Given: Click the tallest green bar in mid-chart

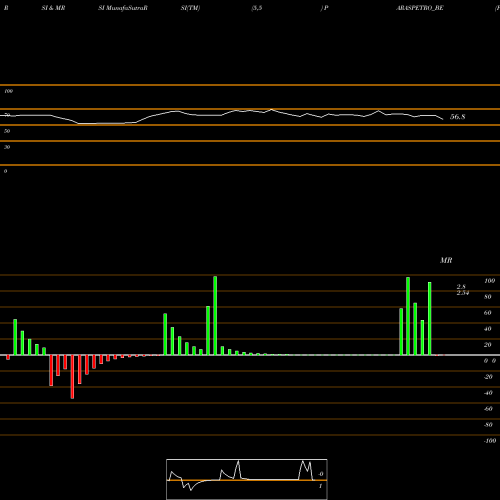Looking at the screenshot, I should click(215, 315).
